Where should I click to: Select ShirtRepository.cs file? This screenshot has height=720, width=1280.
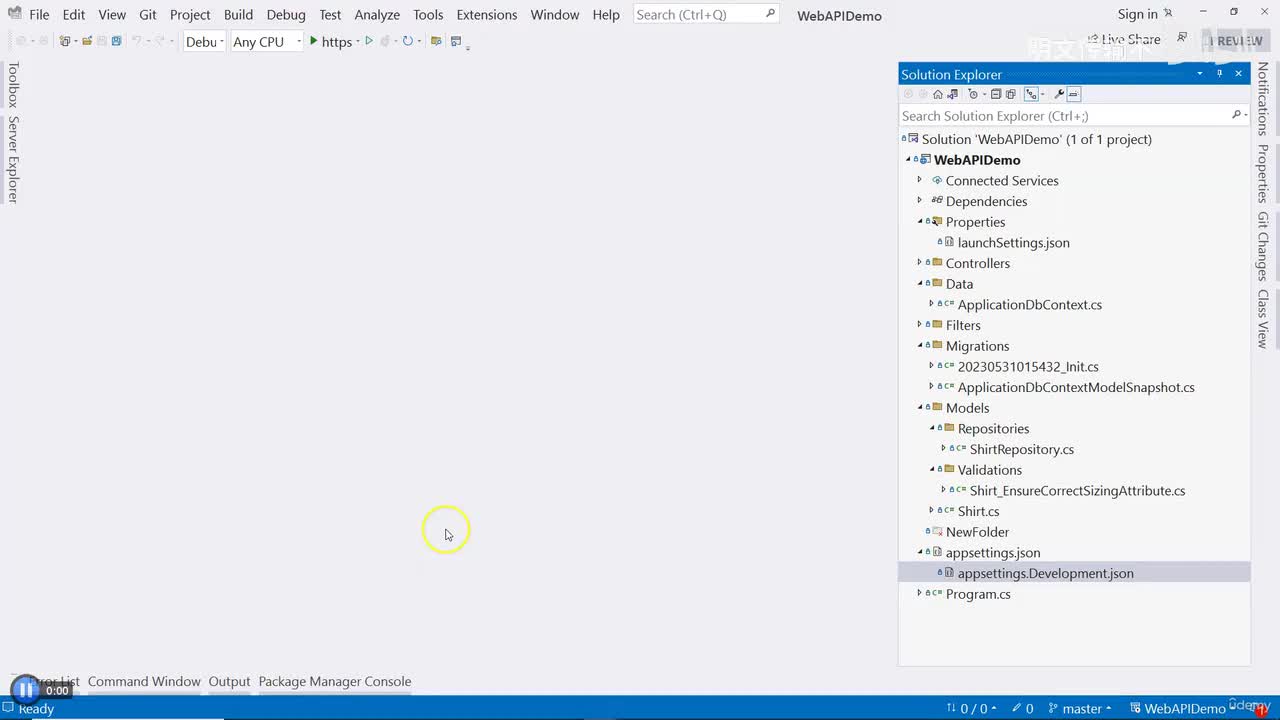(x=1021, y=450)
